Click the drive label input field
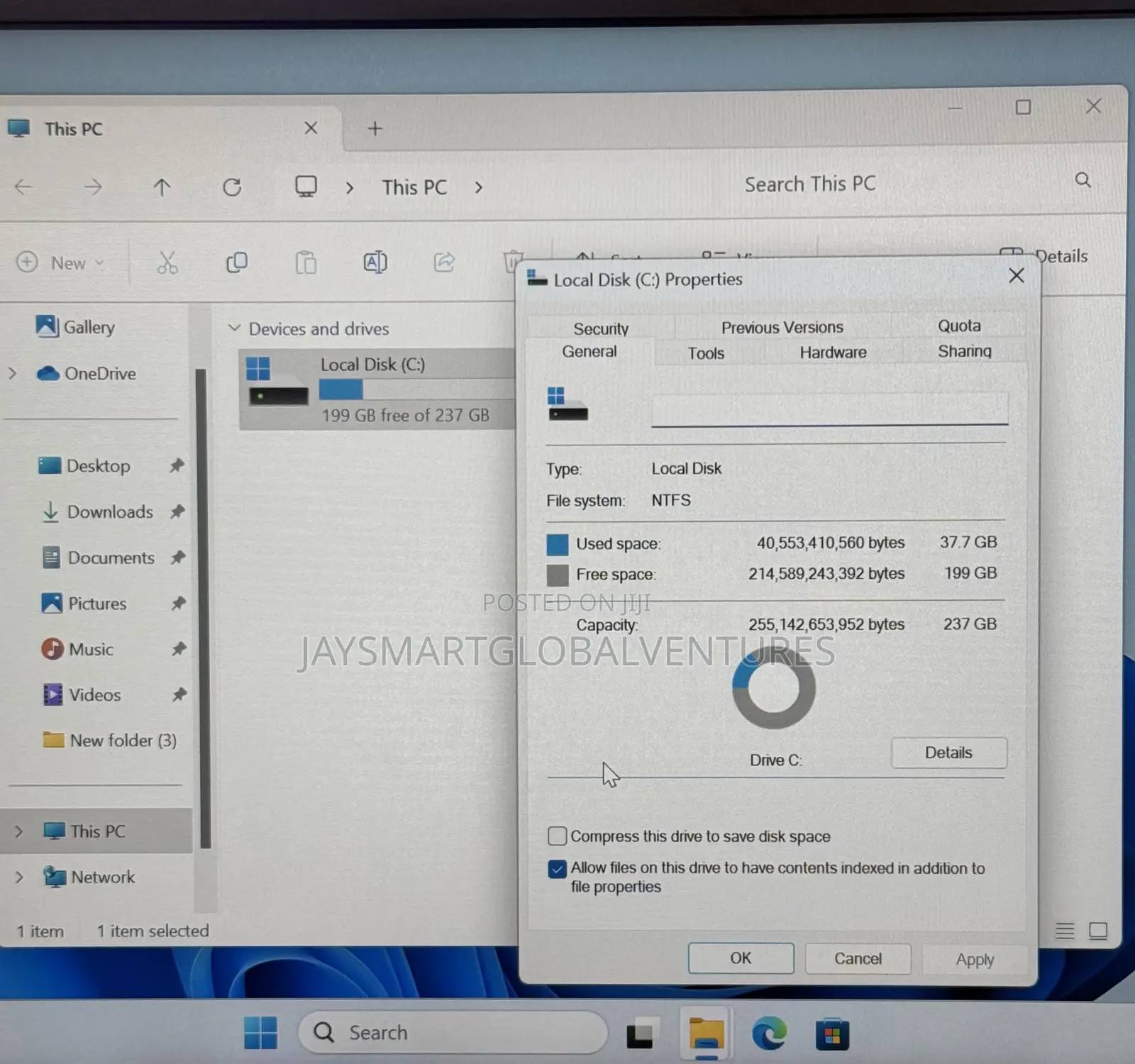Screen dimensions: 1135x1064 (829, 409)
